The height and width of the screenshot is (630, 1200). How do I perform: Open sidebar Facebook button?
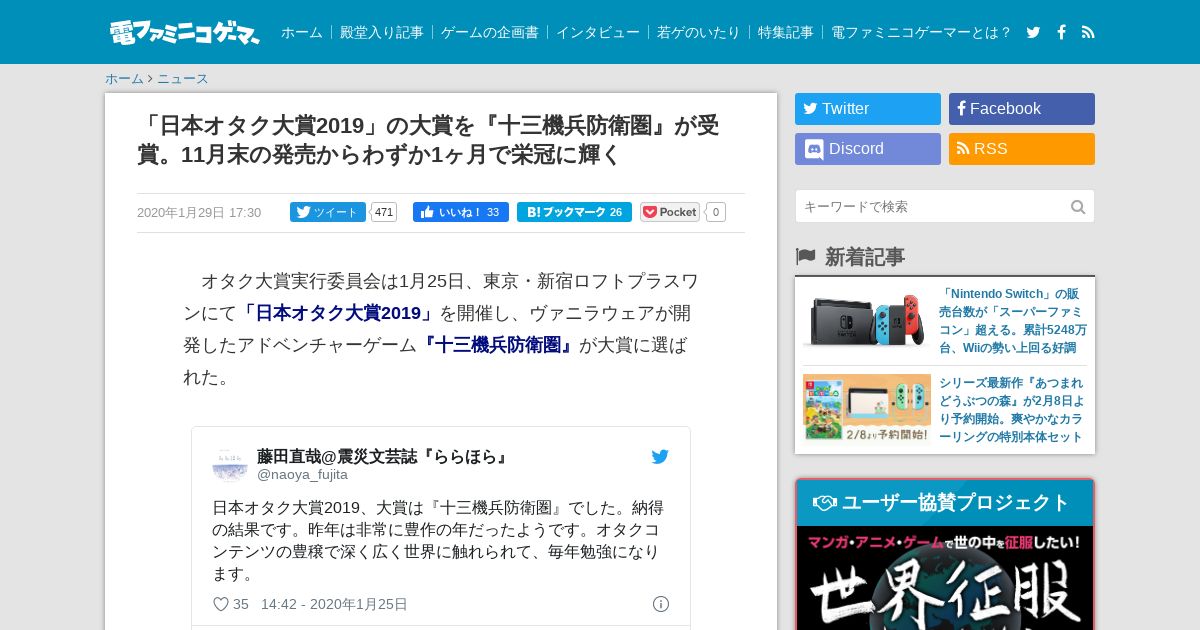1022,109
